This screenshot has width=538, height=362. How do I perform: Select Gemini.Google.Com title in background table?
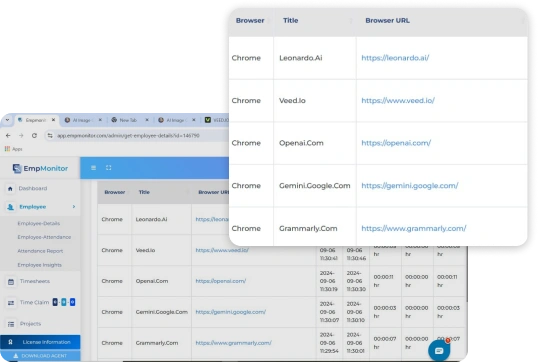pyautogui.click(x=162, y=312)
